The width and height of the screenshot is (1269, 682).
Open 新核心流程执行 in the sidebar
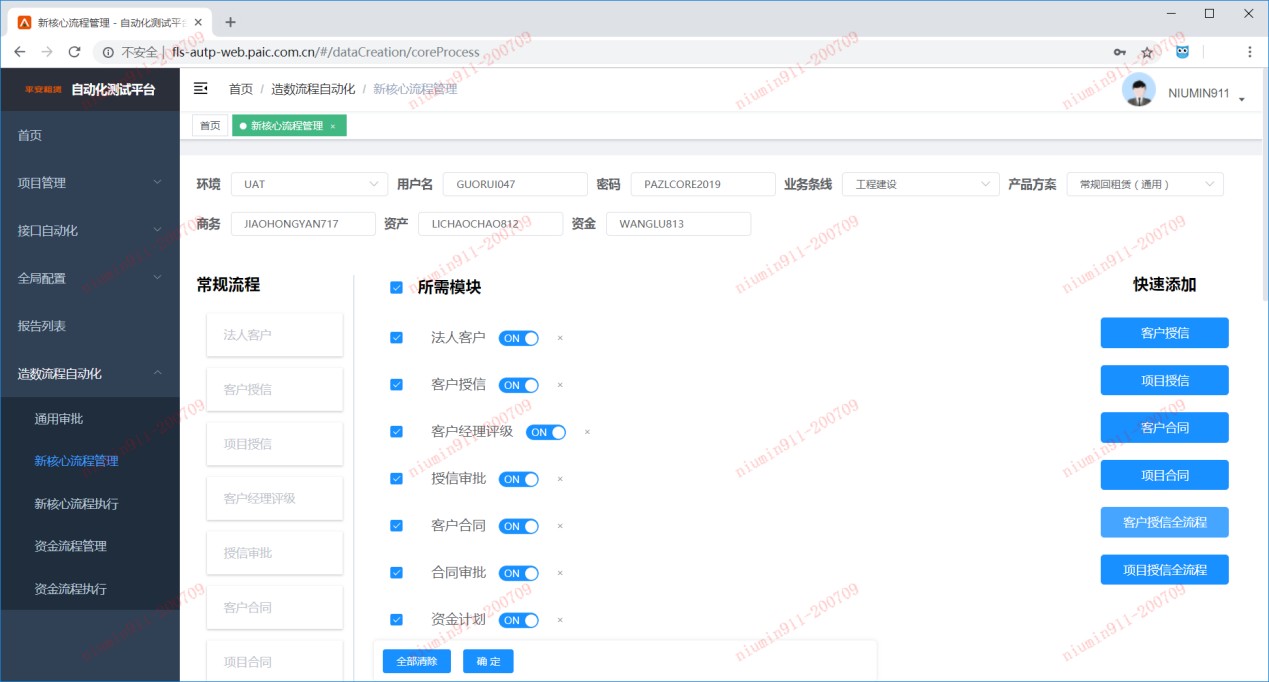point(76,504)
